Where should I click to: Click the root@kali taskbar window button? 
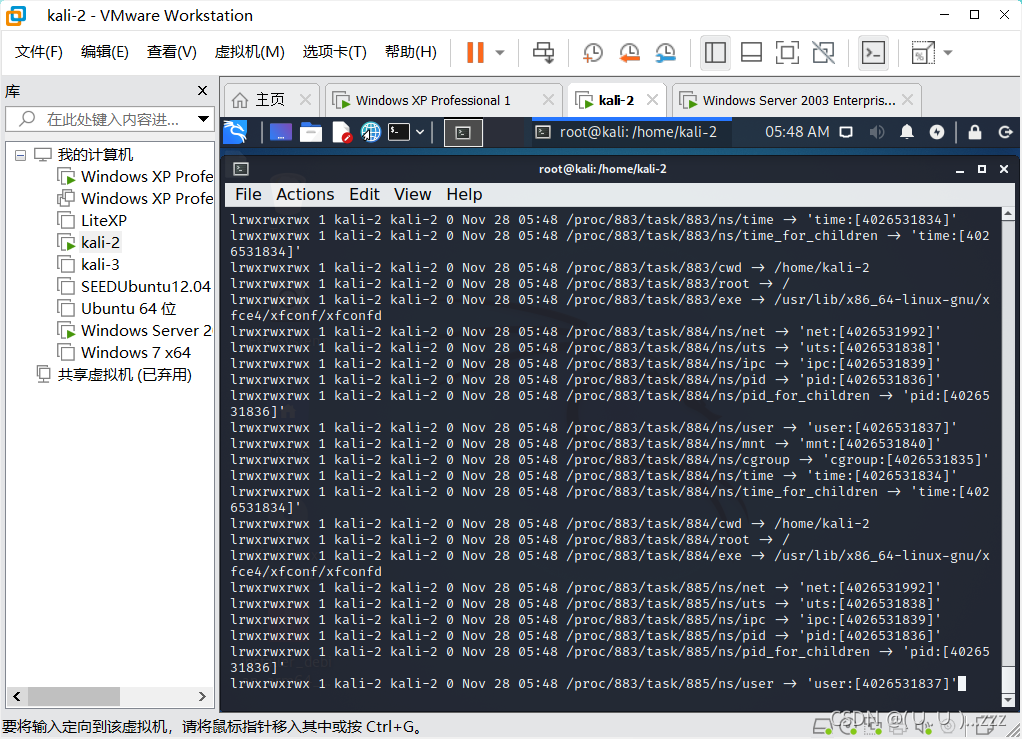click(x=632, y=132)
